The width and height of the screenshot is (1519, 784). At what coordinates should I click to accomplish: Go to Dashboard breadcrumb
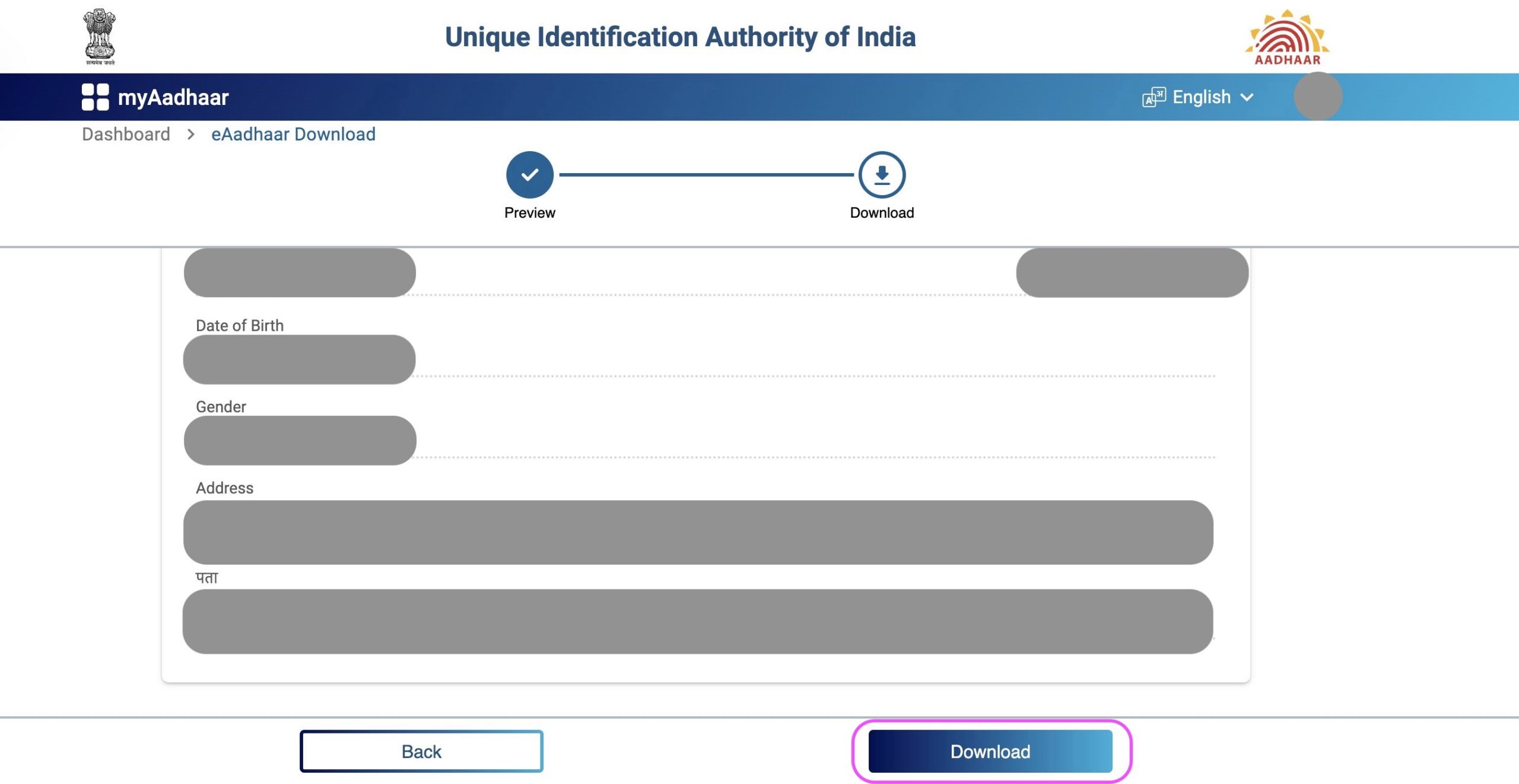click(126, 134)
